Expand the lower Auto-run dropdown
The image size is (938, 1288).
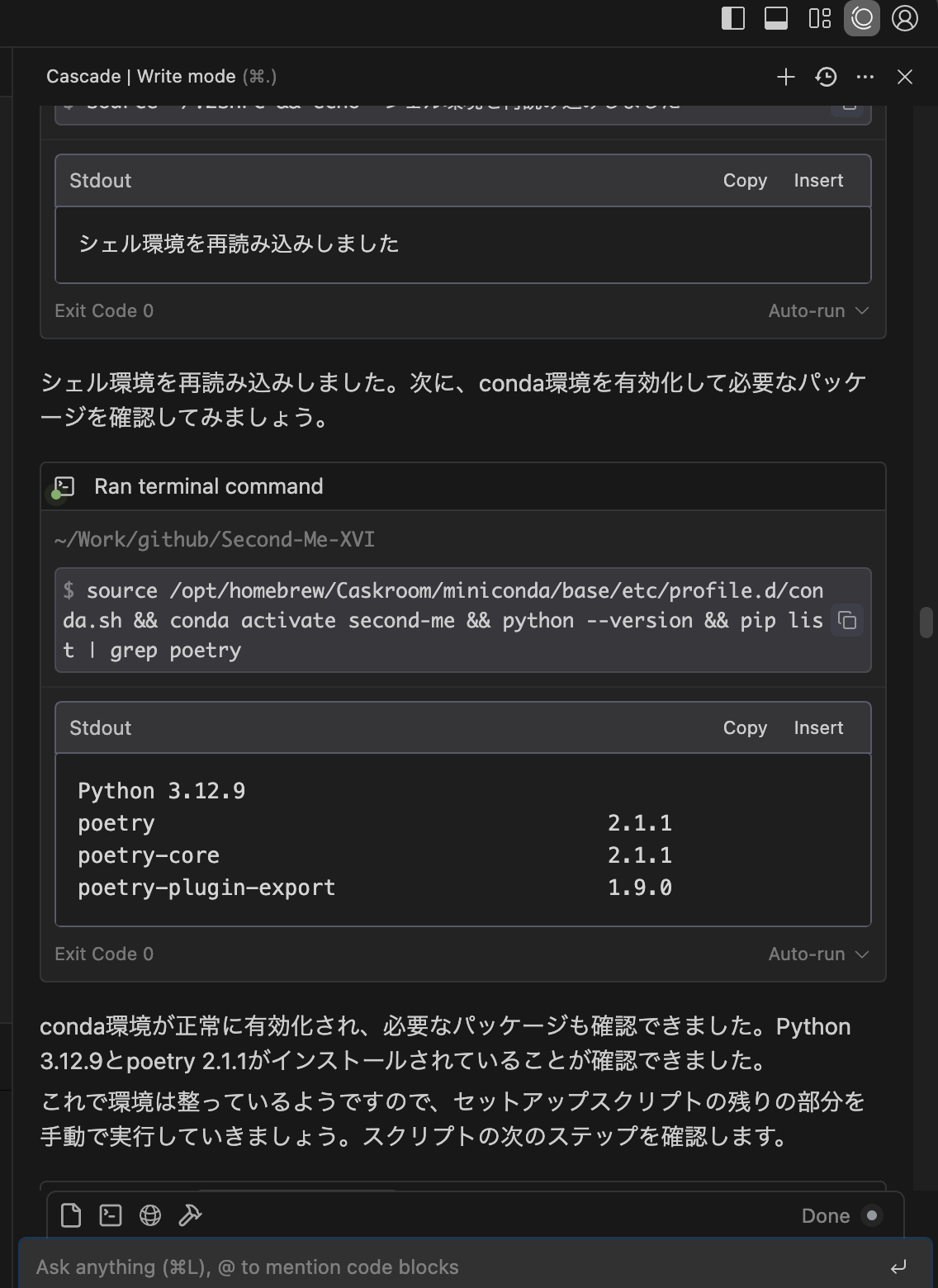tap(818, 954)
